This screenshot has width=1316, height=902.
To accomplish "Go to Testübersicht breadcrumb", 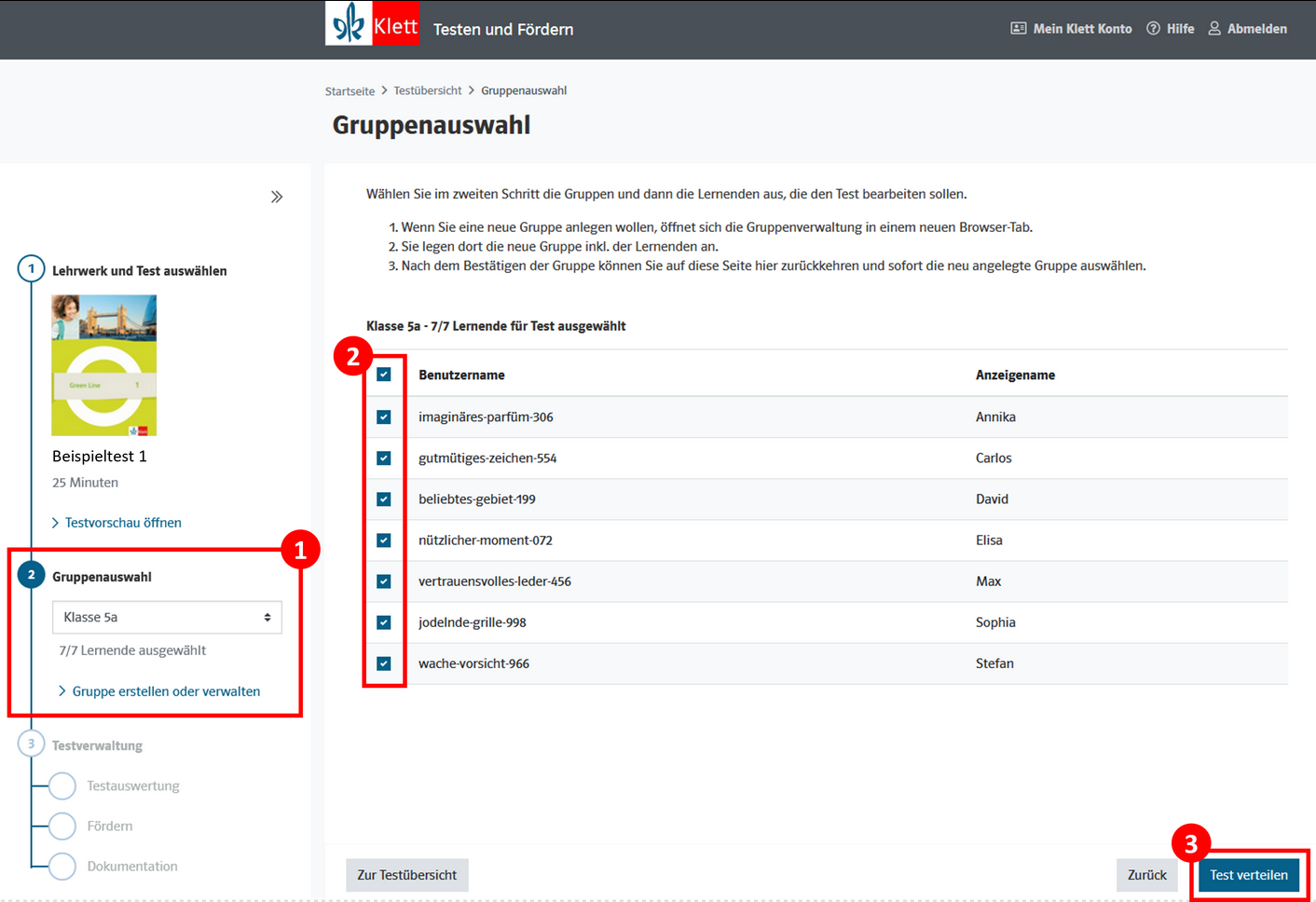I will click(x=428, y=90).
